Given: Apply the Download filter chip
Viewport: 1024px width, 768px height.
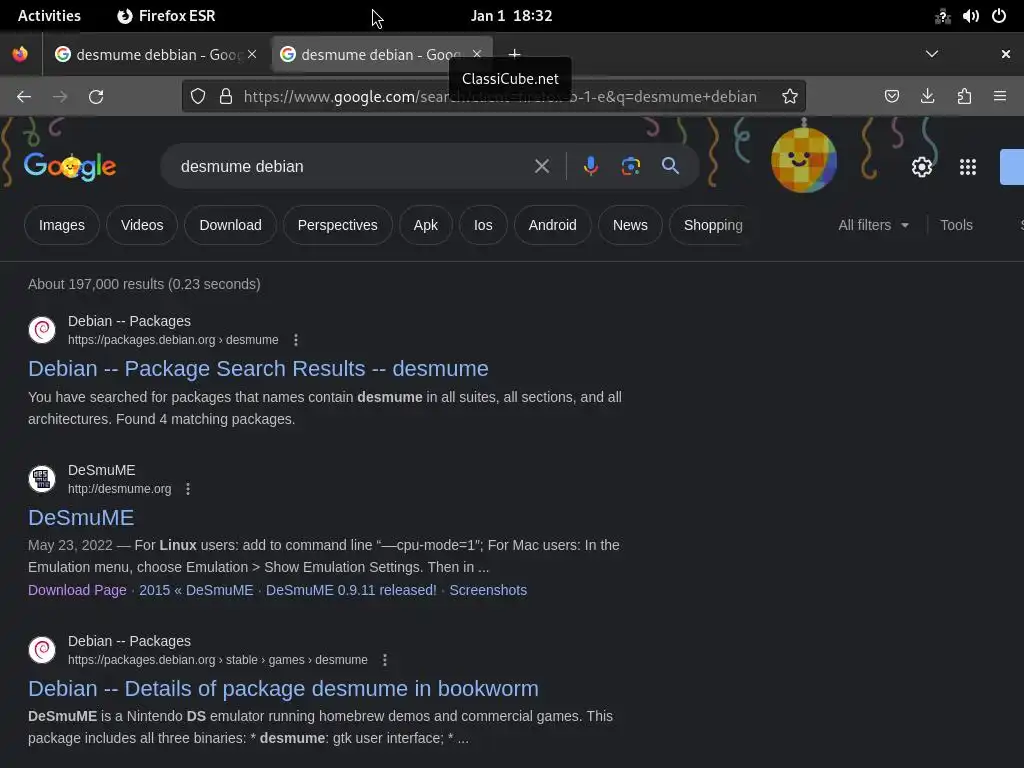Looking at the screenshot, I should click(x=231, y=225).
